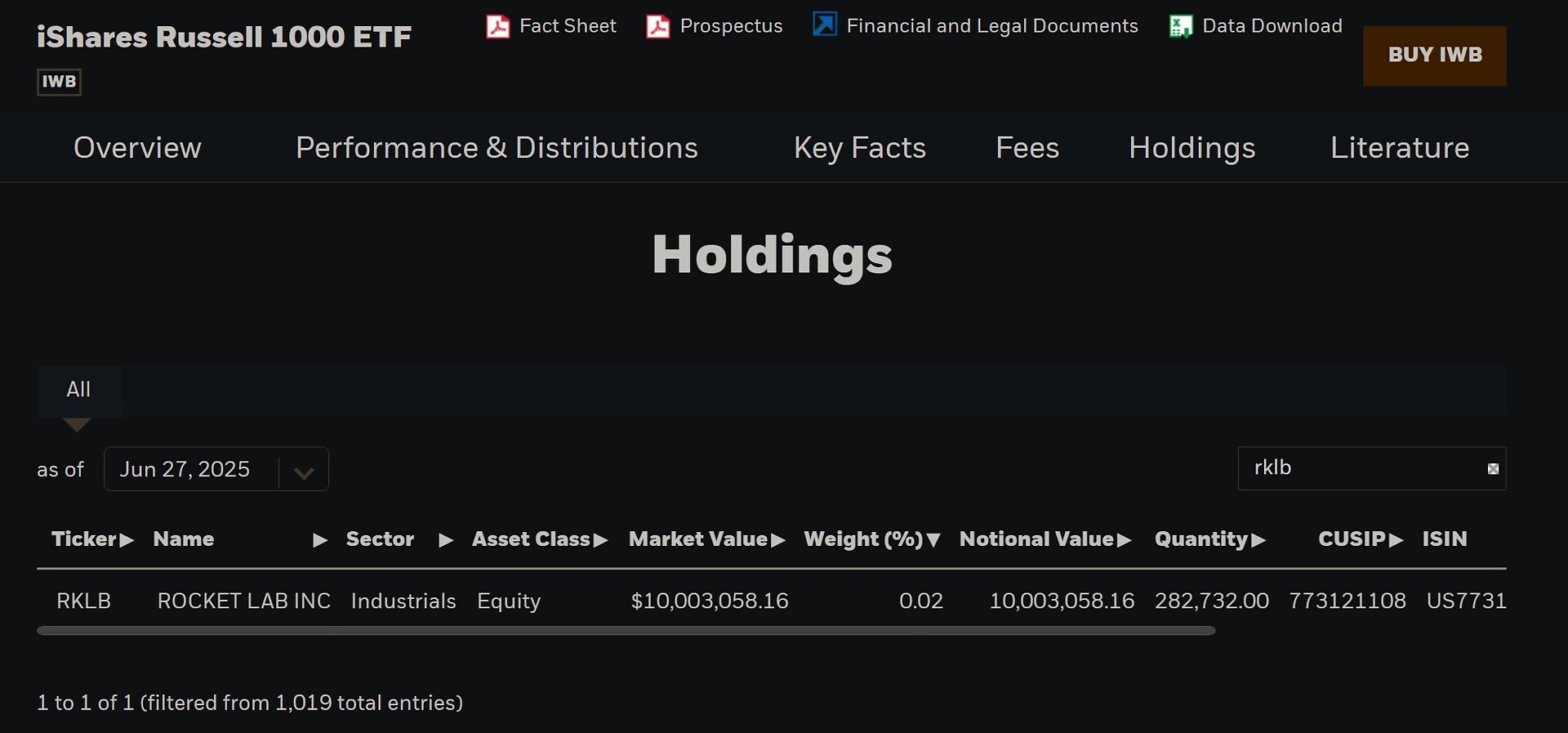
Task: Sort holdings by Quantity arrow
Action: click(1258, 540)
